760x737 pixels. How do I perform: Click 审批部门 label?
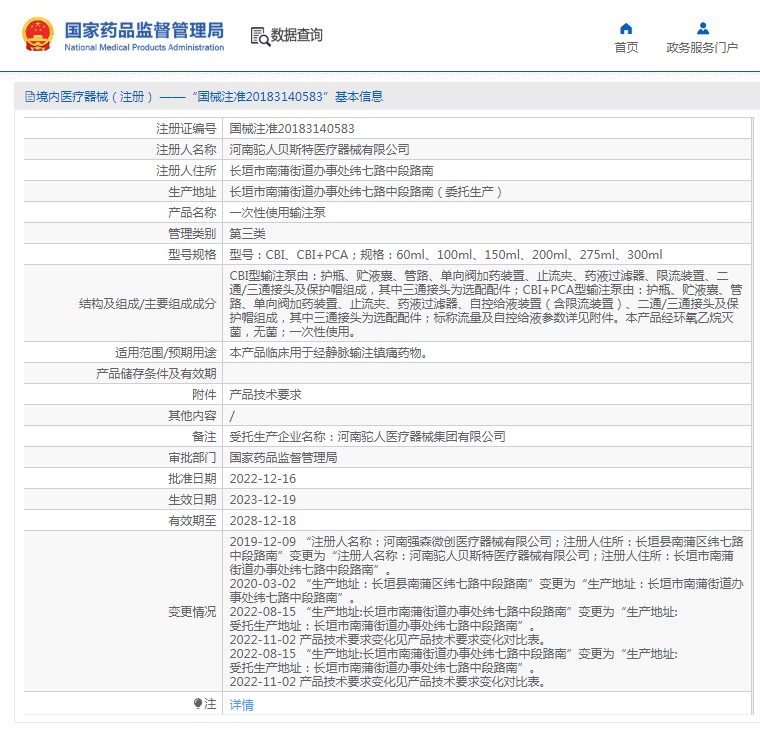pyautogui.click(x=192, y=457)
